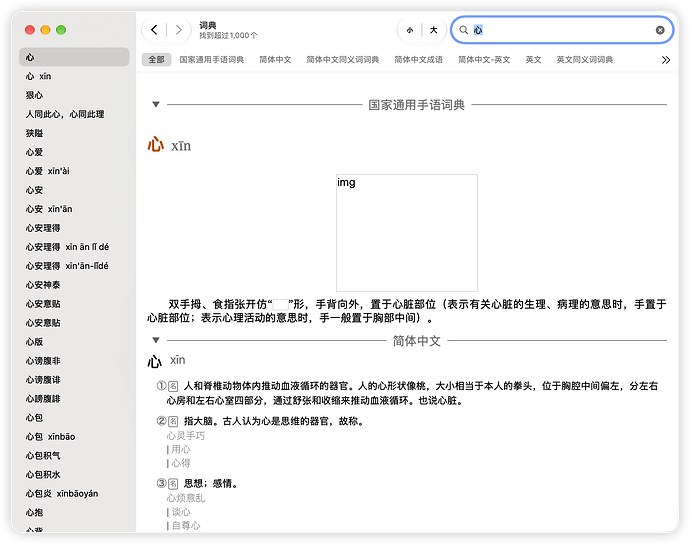Image resolution: width=690 pixels, height=544 pixels.
Task: Click the search input field containing 心
Action: pos(562,30)
